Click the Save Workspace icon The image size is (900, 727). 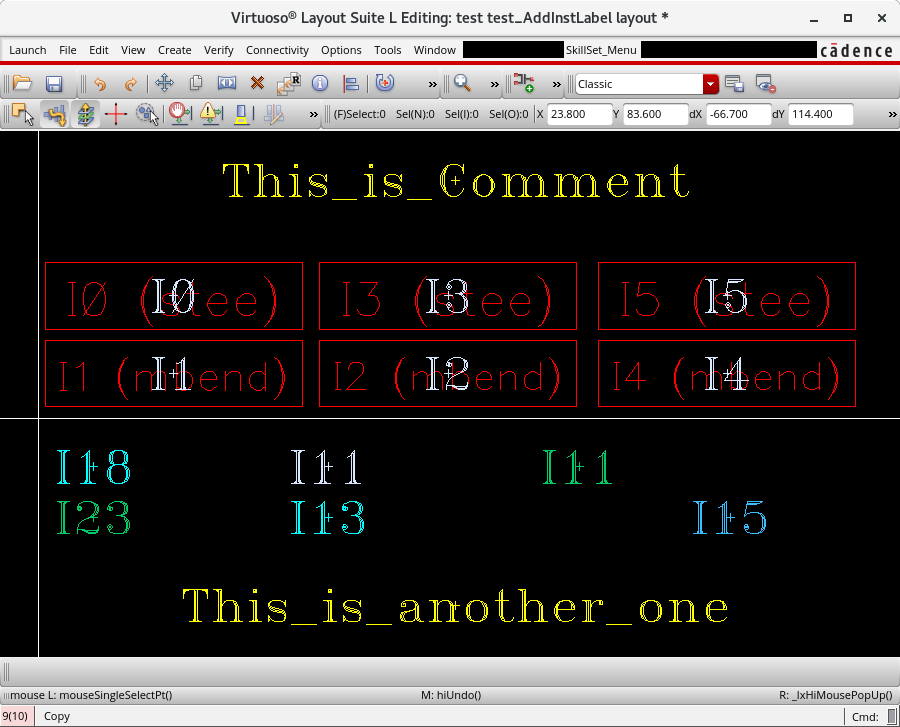[734, 84]
